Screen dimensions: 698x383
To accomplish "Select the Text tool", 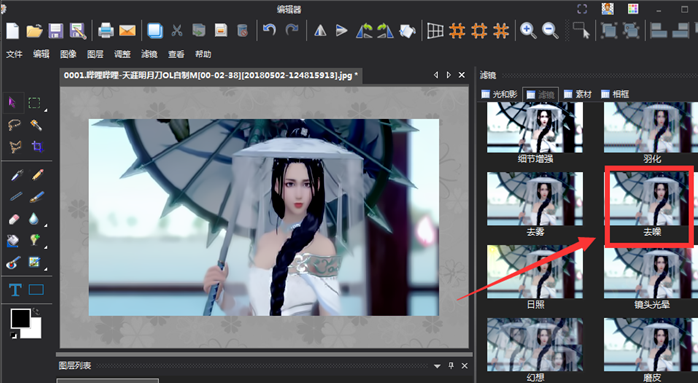I will pyautogui.click(x=15, y=290).
